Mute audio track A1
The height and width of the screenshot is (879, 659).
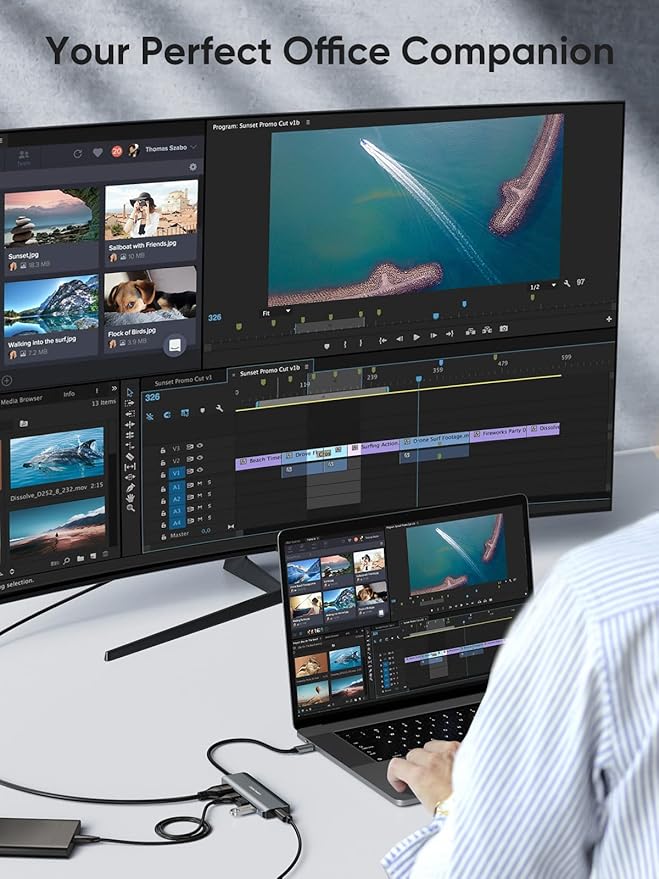(200, 484)
